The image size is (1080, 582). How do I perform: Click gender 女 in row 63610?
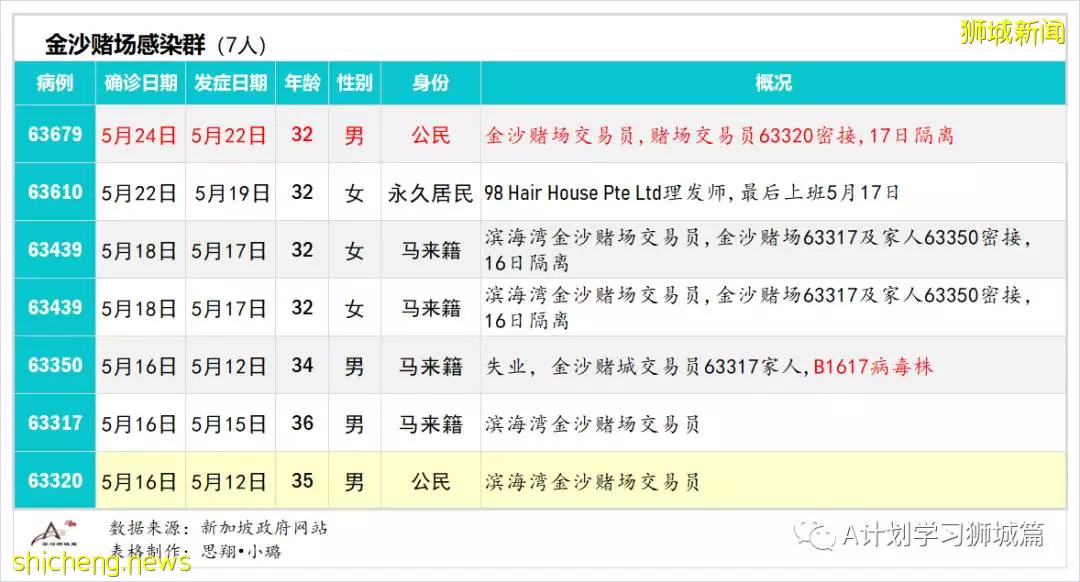(x=354, y=193)
